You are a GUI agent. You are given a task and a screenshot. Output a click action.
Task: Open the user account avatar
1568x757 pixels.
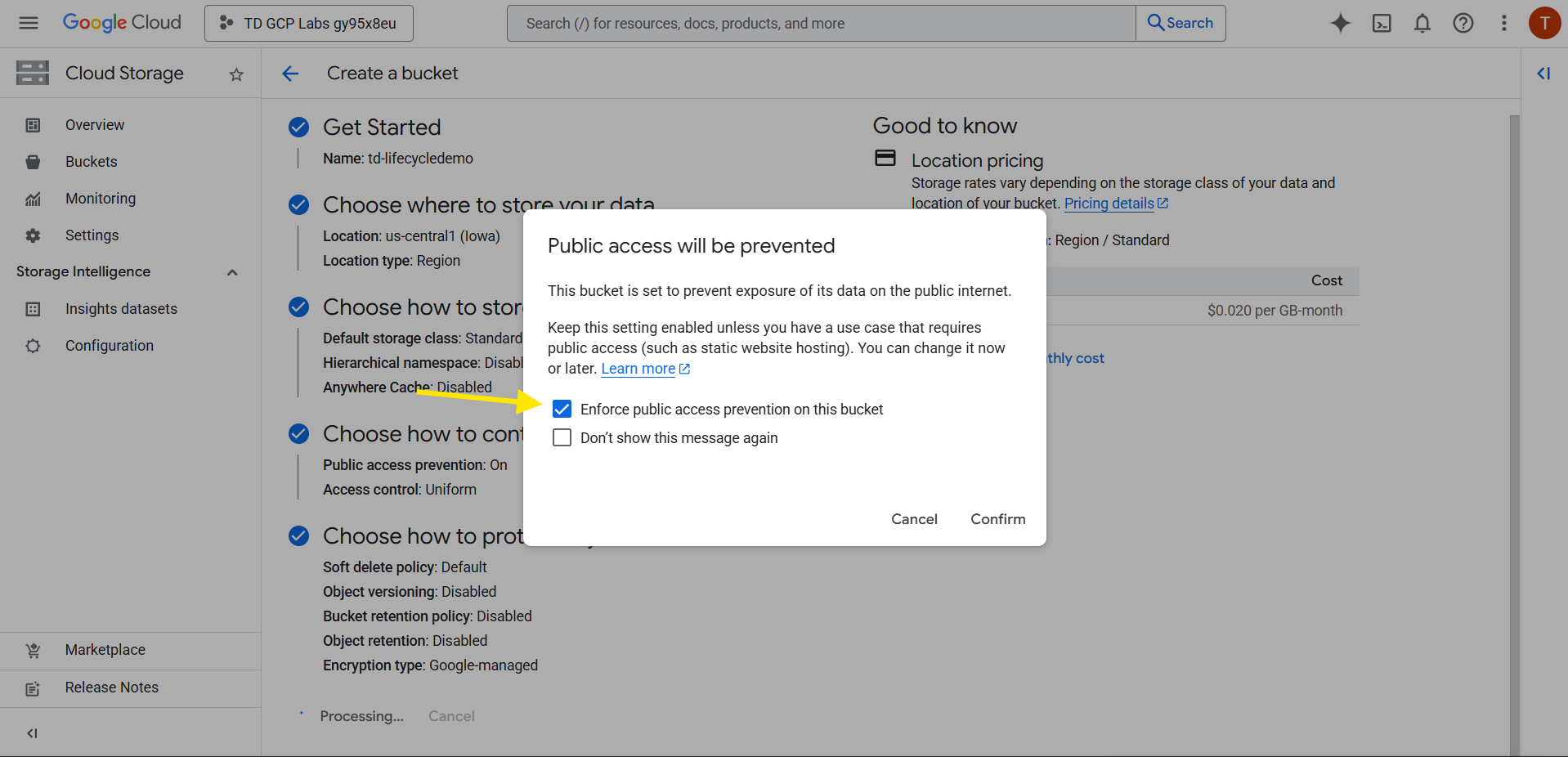coord(1543,23)
